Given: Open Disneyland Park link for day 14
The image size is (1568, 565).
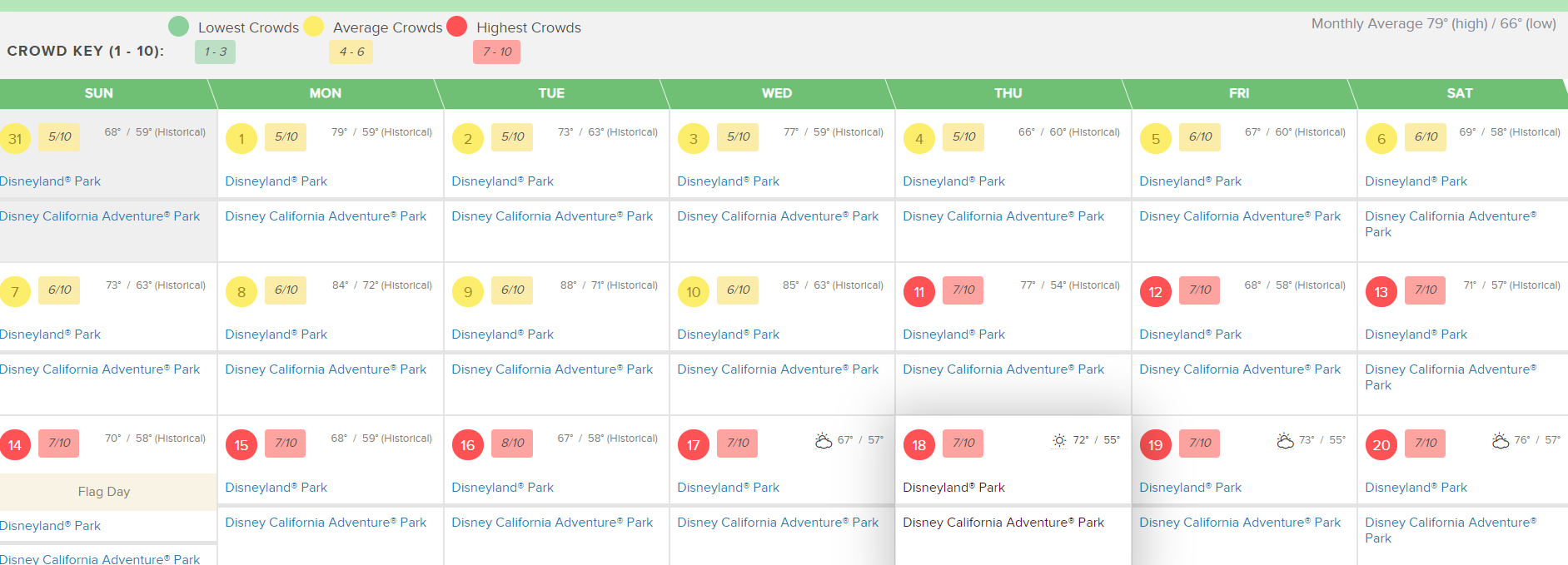Looking at the screenshot, I should pos(50,526).
